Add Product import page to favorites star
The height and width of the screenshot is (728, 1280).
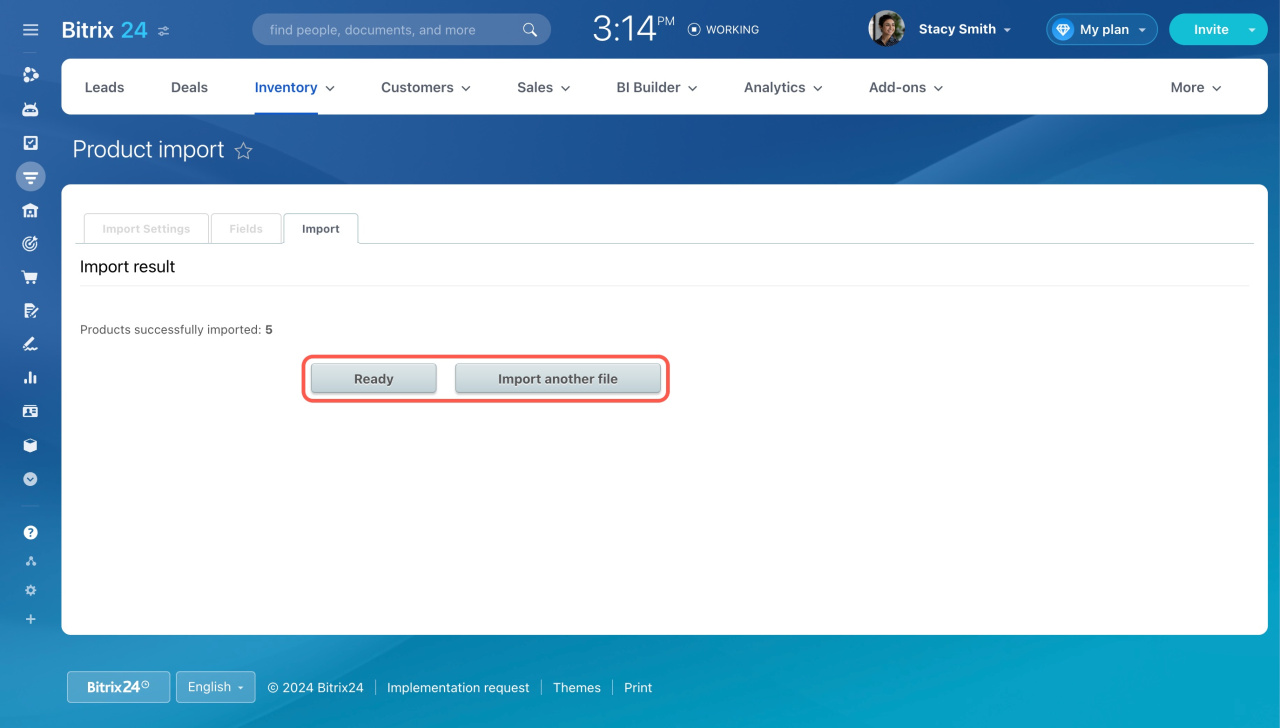click(243, 151)
